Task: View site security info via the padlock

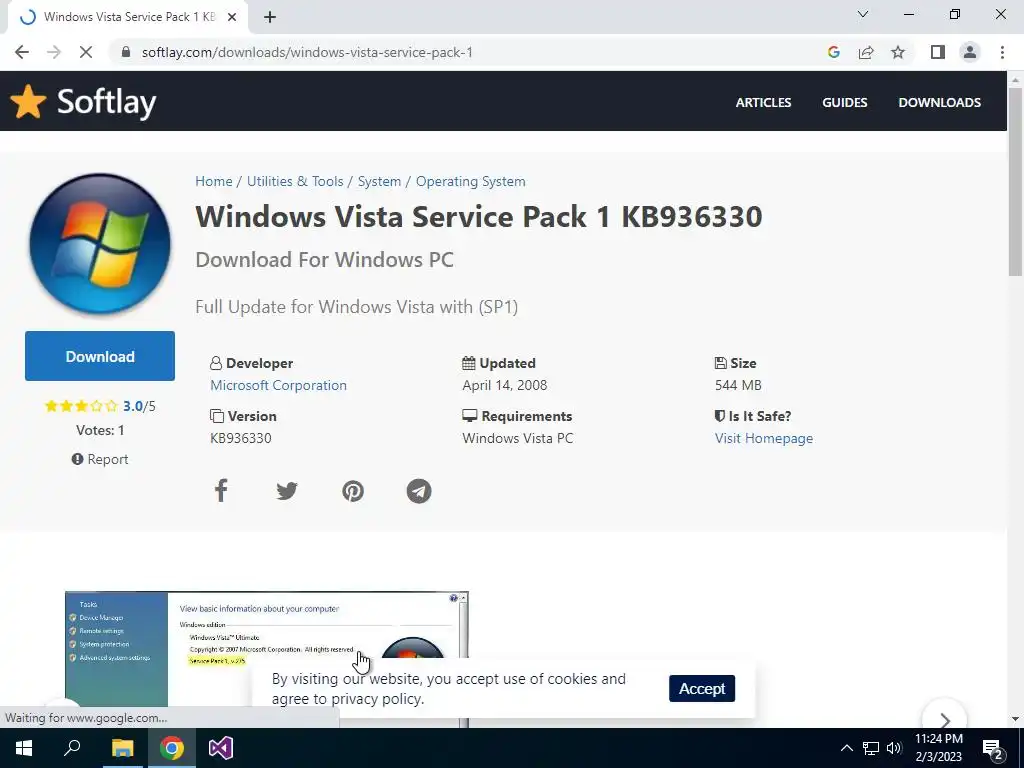Action: click(x=126, y=52)
